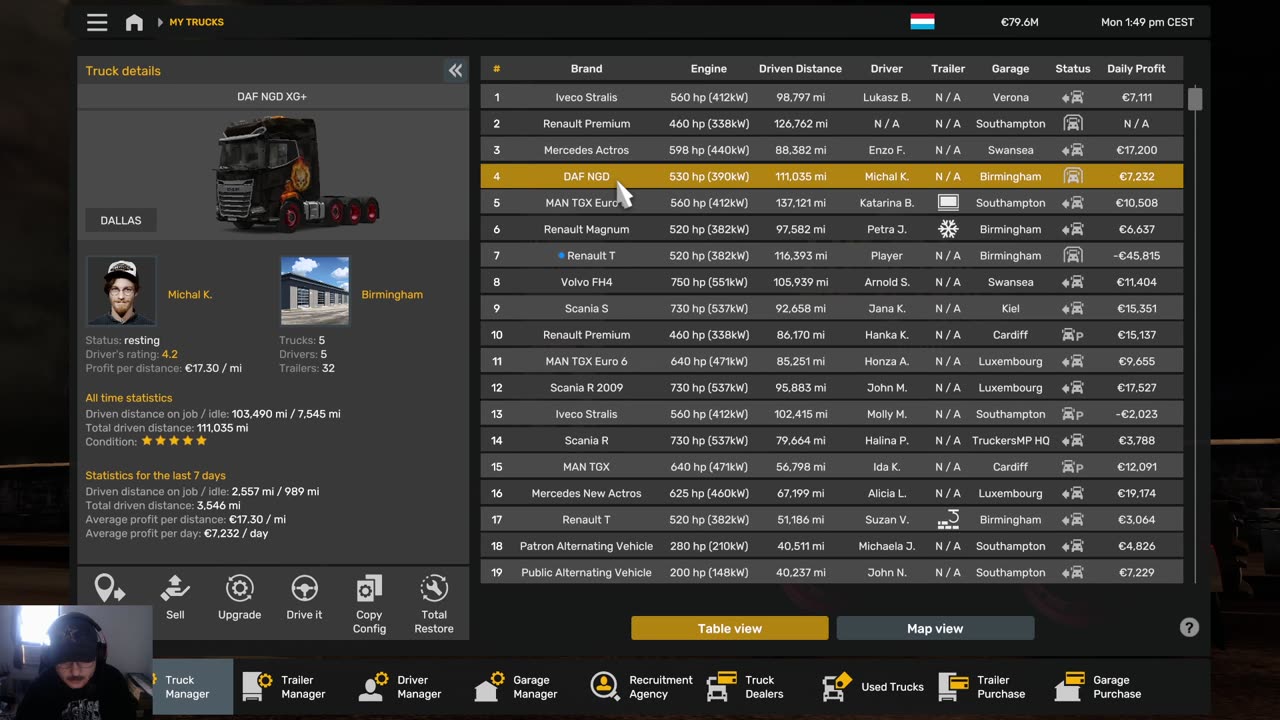
Task: Open the Driver Manager tab
Action: click(x=401, y=687)
